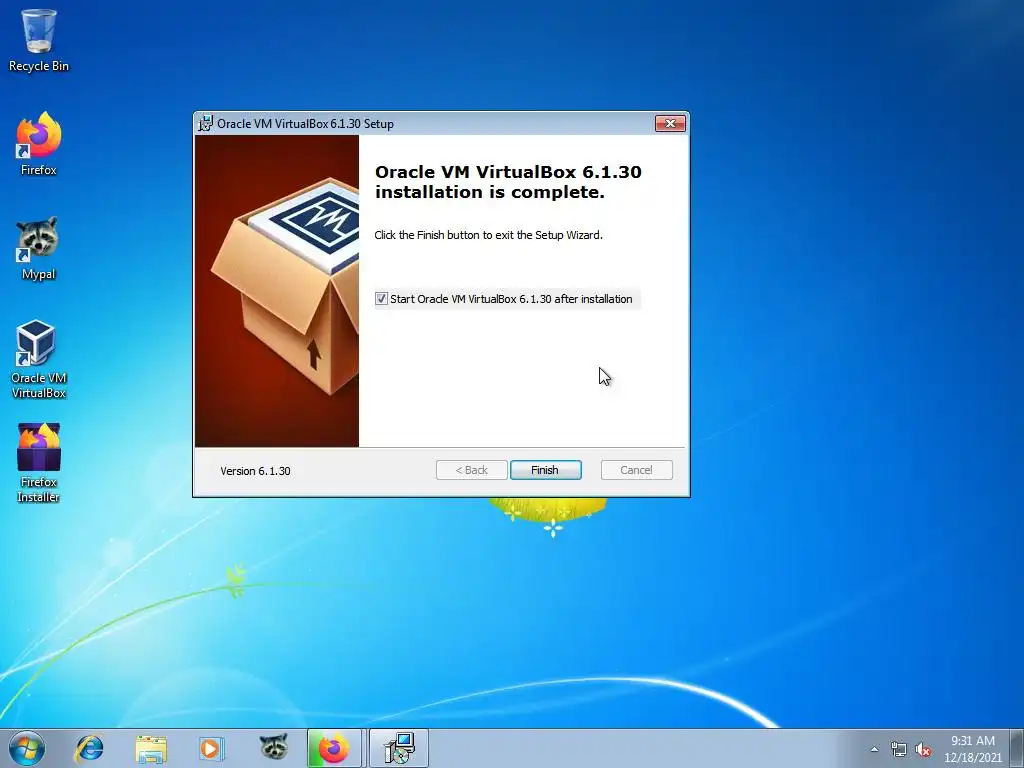Click the disabled Back button
Image resolution: width=1024 pixels, height=768 pixels.
(x=472, y=470)
